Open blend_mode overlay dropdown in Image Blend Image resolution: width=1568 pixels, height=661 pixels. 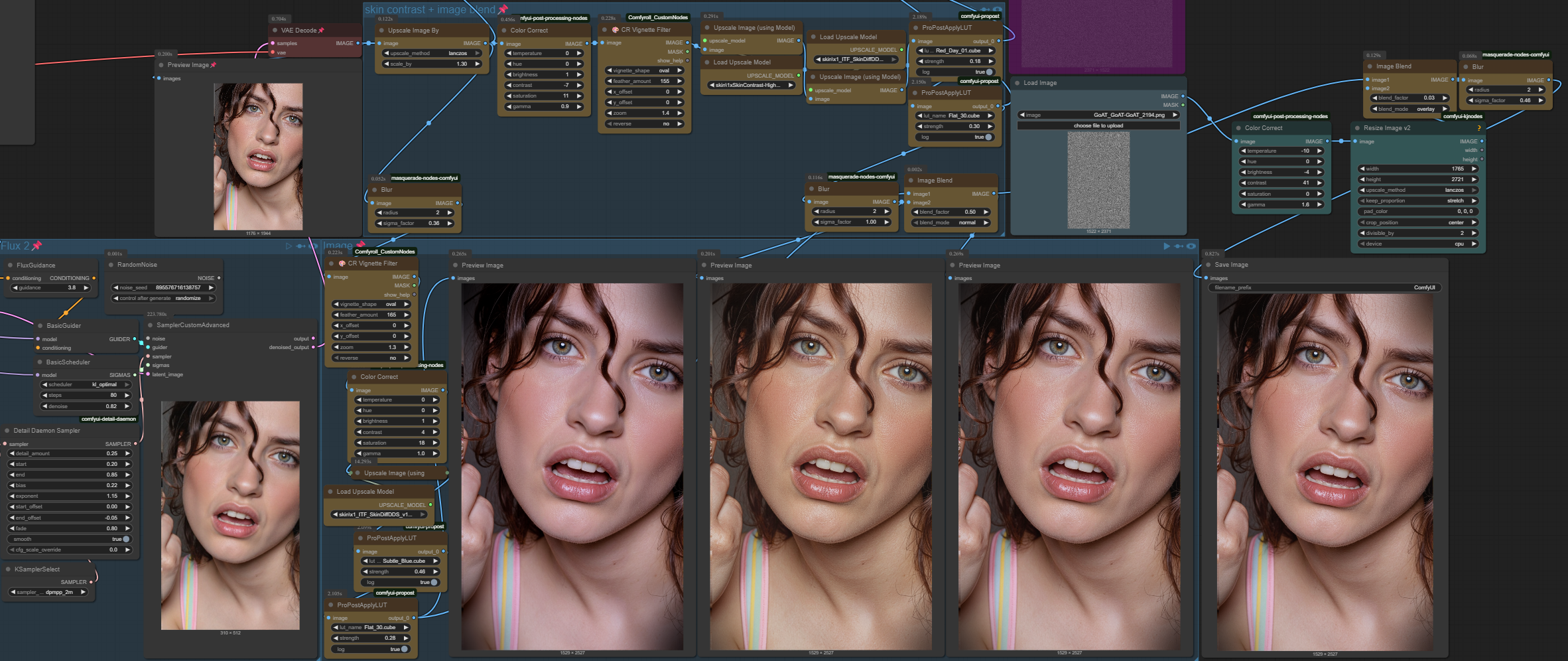pyautogui.click(x=1409, y=110)
